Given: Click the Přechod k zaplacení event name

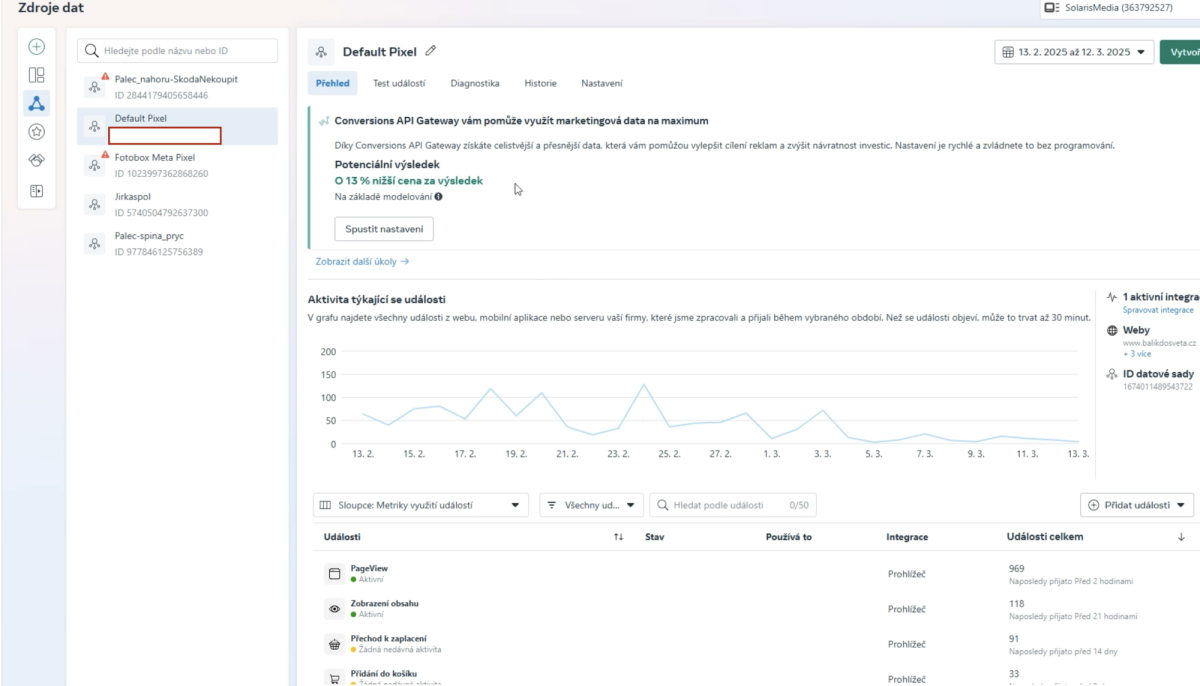Looking at the screenshot, I should (388, 638).
